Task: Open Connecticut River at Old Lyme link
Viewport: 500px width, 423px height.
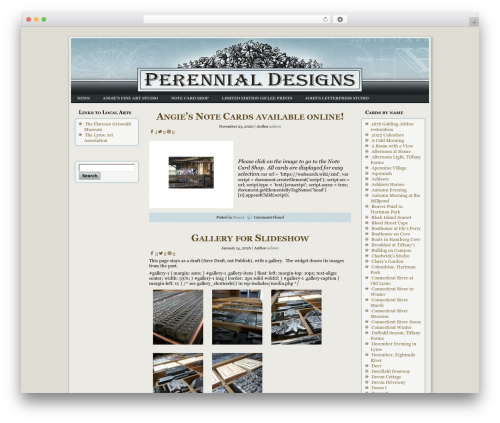Action: [x=392, y=281]
